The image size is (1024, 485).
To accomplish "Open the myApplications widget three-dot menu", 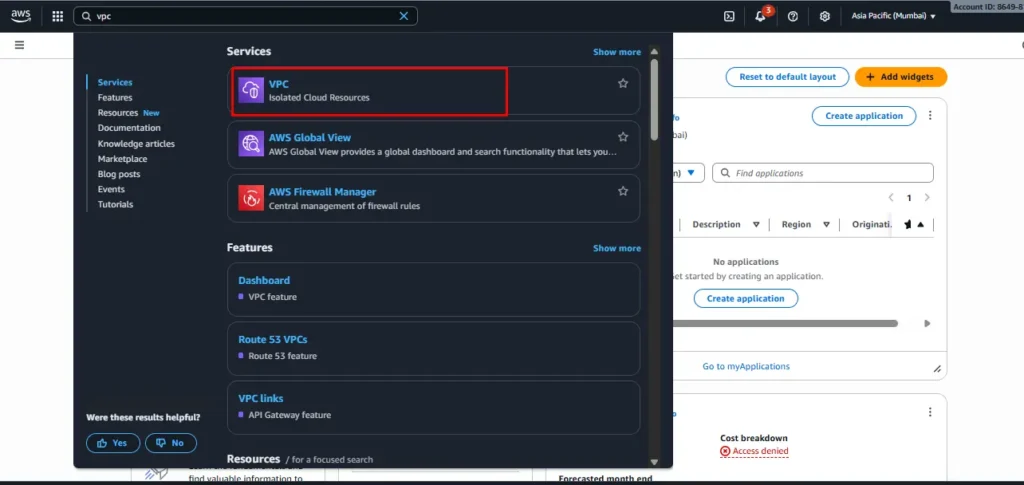I will coord(930,116).
